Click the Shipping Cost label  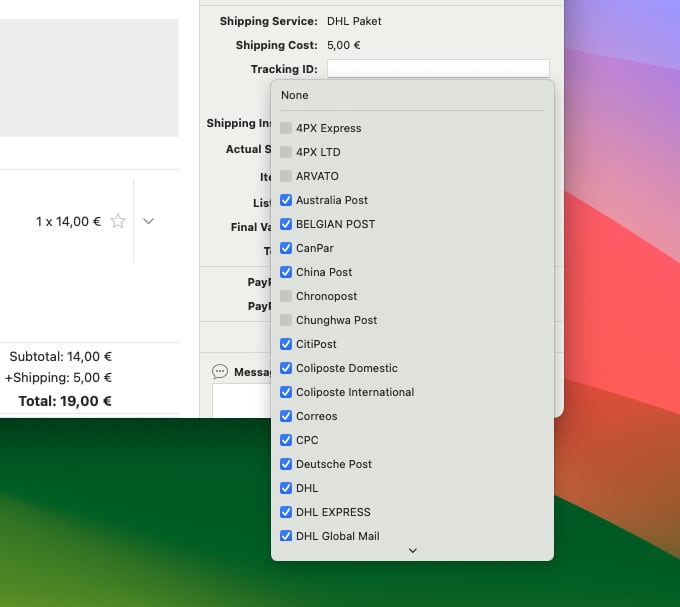tap(277, 45)
